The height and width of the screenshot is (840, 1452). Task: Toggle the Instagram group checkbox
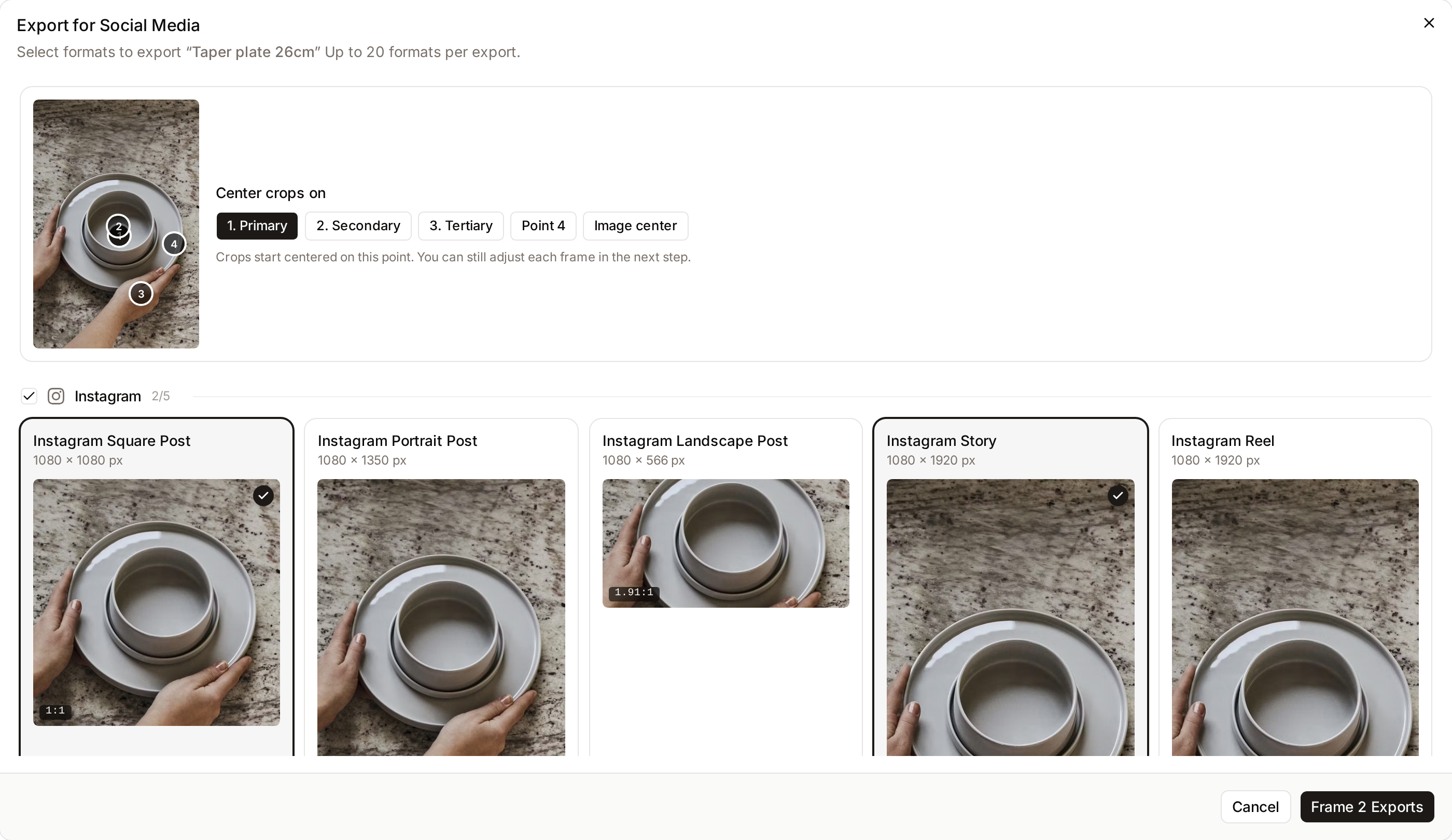29,396
